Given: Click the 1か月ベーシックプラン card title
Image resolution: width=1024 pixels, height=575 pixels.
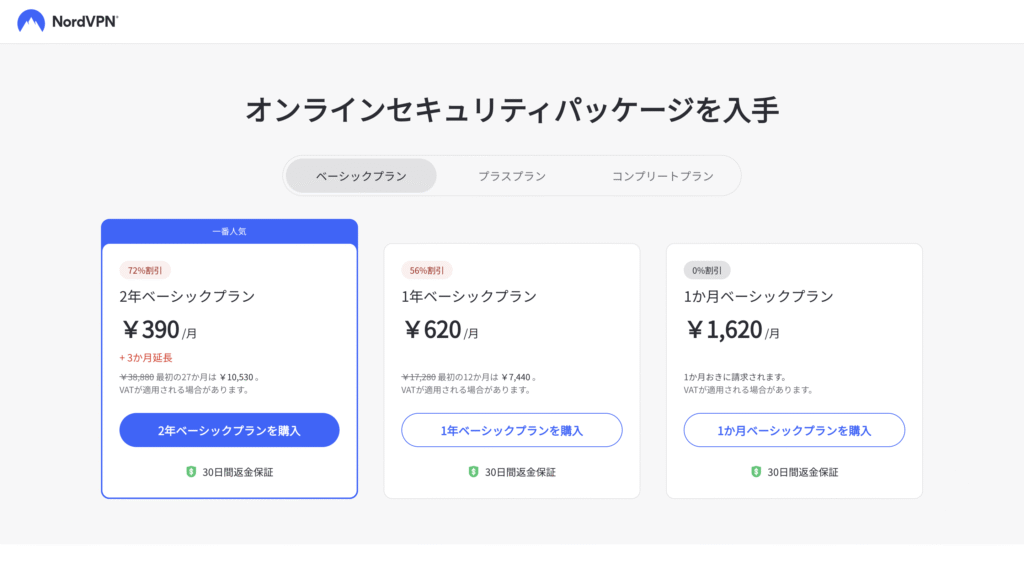Looking at the screenshot, I should [758, 296].
